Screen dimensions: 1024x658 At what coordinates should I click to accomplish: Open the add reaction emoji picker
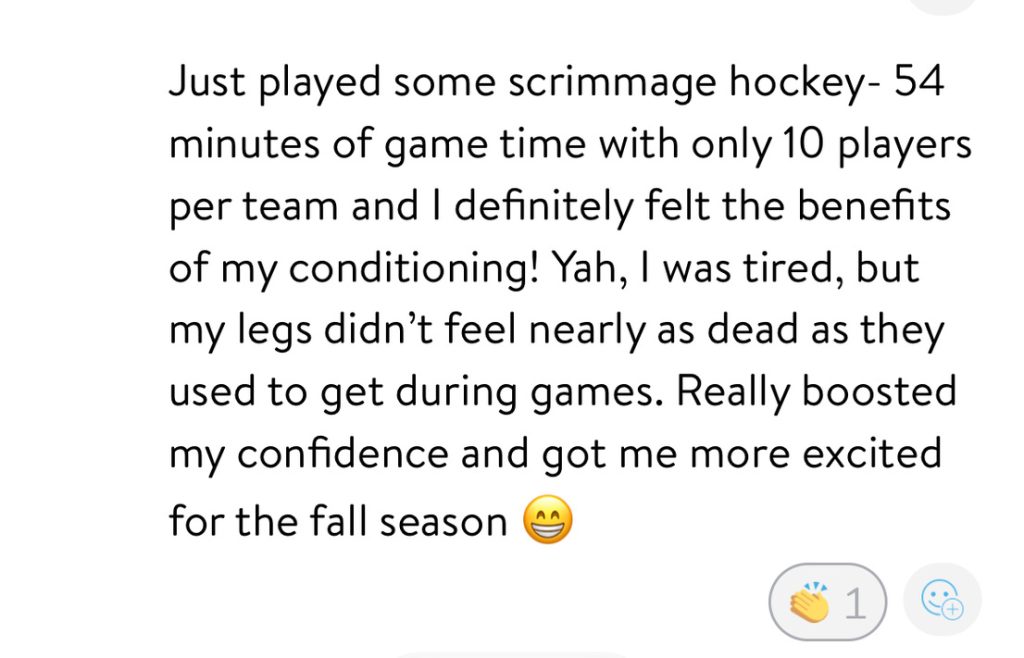(942, 601)
